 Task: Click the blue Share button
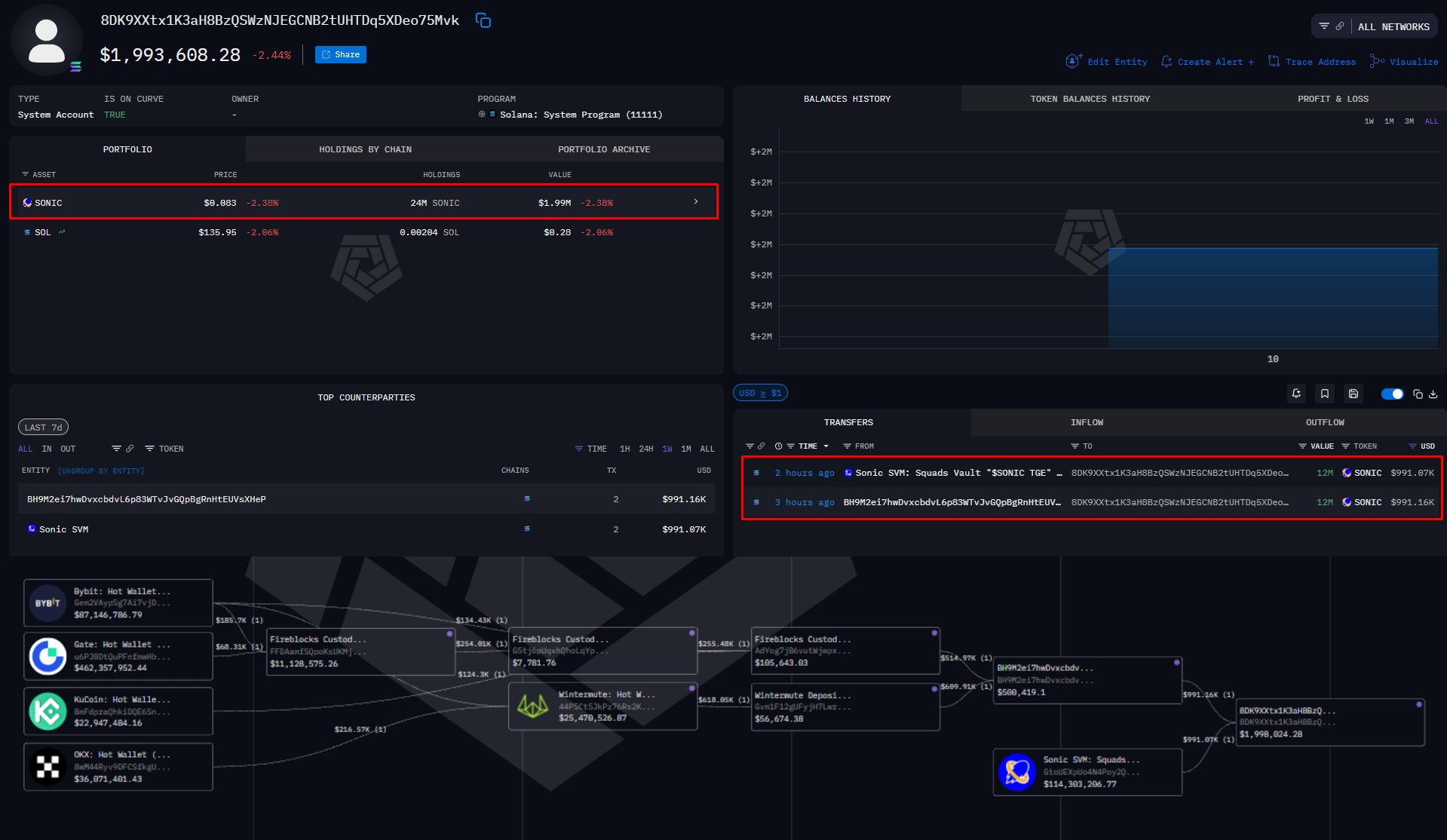pos(341,54)
